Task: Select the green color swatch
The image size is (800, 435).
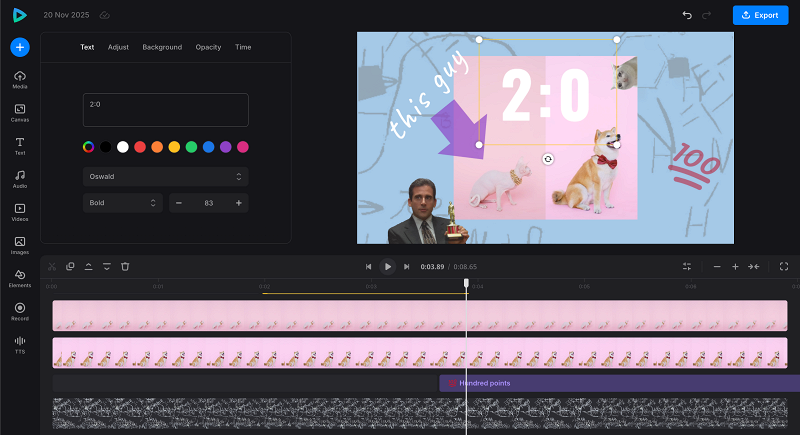Action: [191, 147]
